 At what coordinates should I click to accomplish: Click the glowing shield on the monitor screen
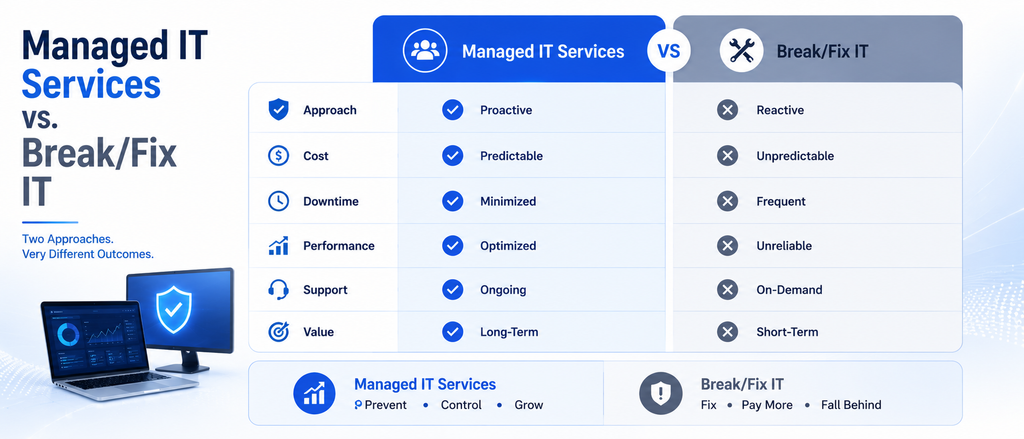(x=174, y=310)
